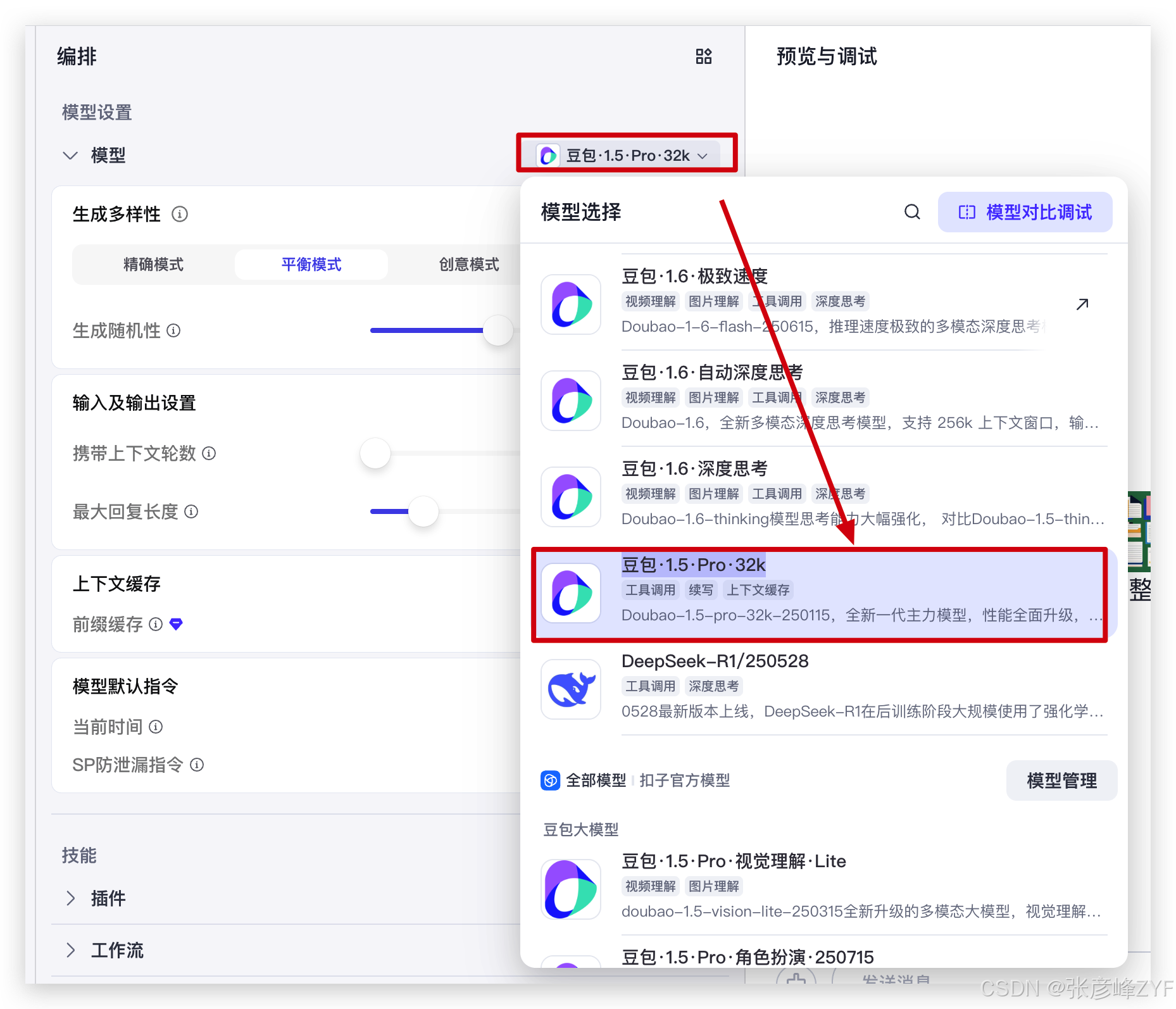This screenshot has height=1009, width=1176.
Task: Click the 豆包·1.5·Pro·视觉理解·Lite logo
Action: pos(571,889)
